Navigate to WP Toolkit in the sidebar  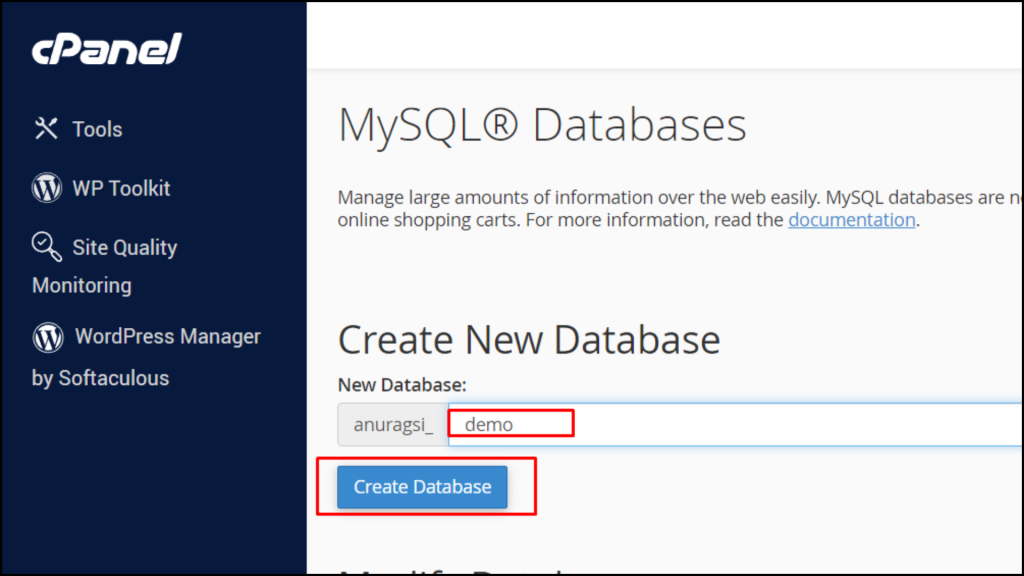tap(121, 187)
